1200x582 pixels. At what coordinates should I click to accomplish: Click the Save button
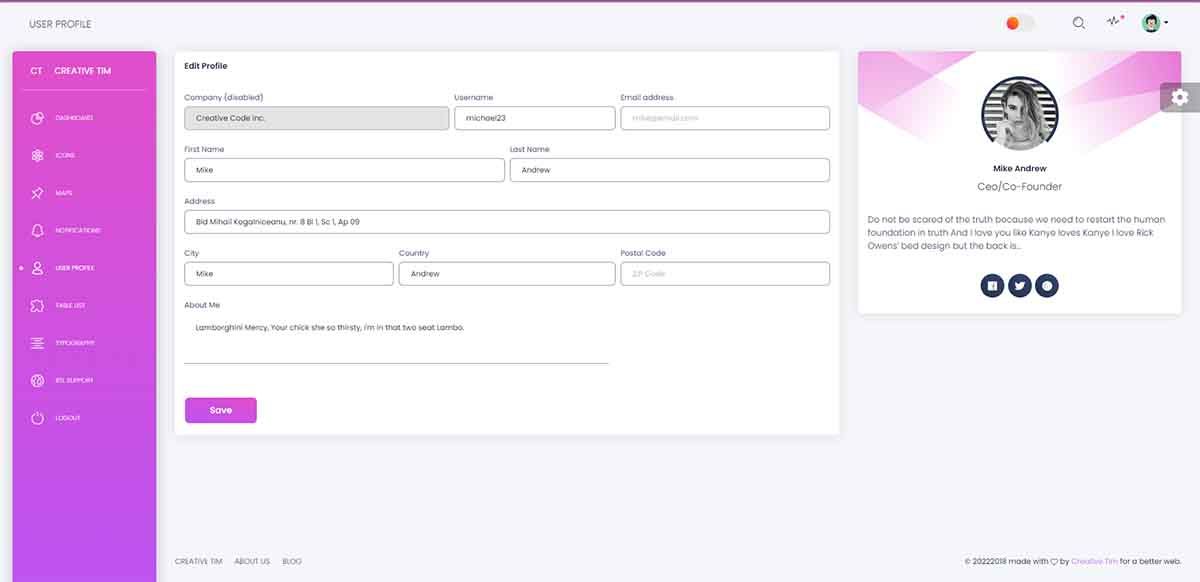[220, 410]
